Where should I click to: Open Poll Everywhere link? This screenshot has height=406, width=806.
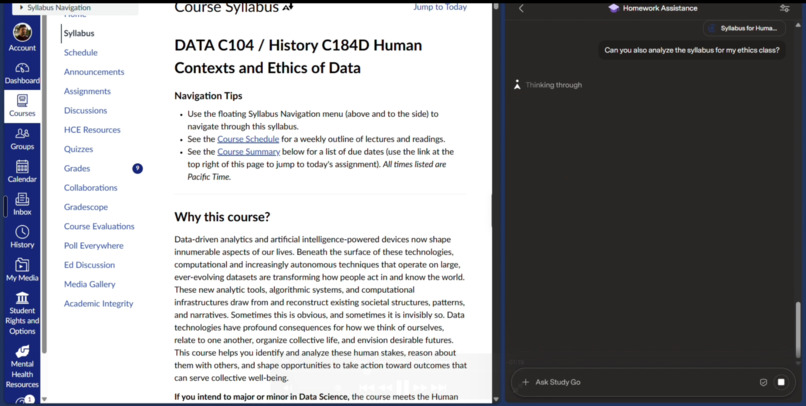coord(94,246)
